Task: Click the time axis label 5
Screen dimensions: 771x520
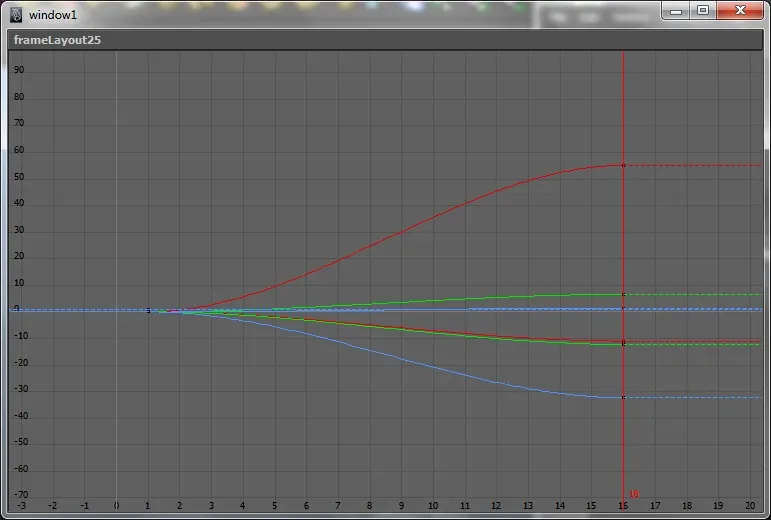Action: click(274, 505)
